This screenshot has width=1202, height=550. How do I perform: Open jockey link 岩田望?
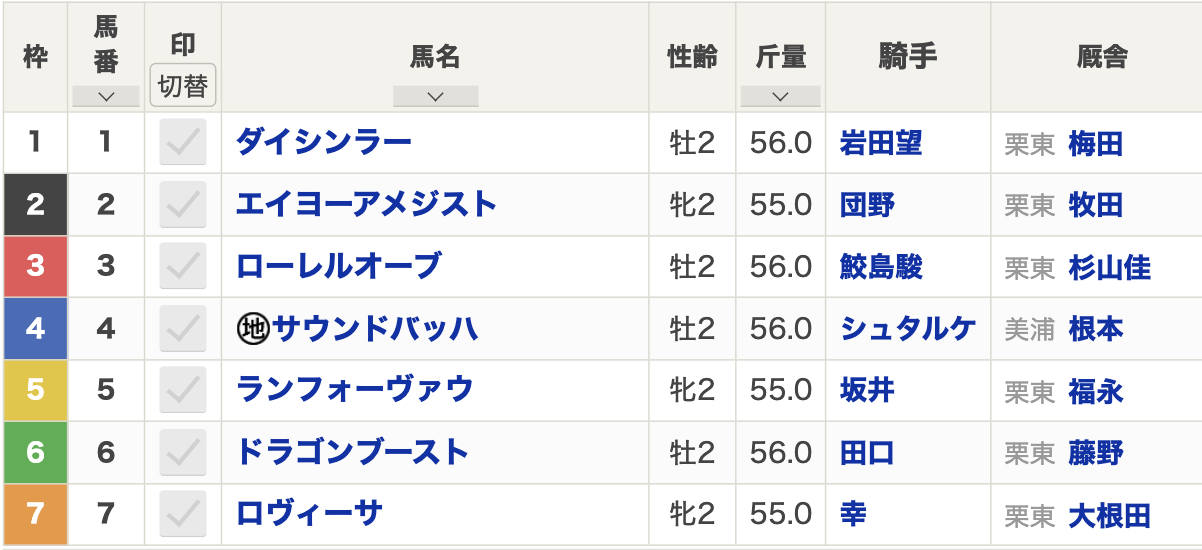[881, 144]
